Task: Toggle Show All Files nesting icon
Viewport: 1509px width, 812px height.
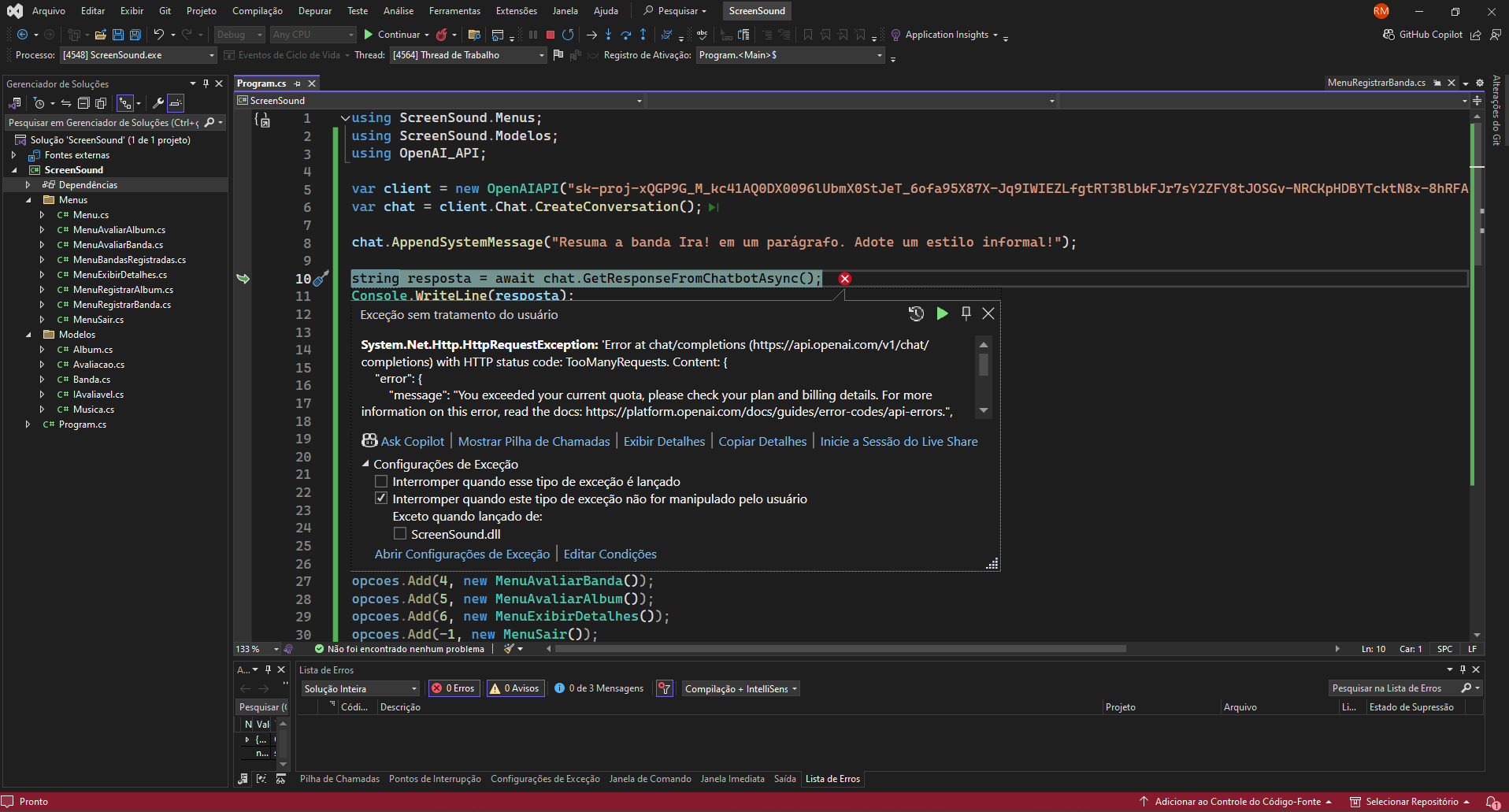Action: 125,103
